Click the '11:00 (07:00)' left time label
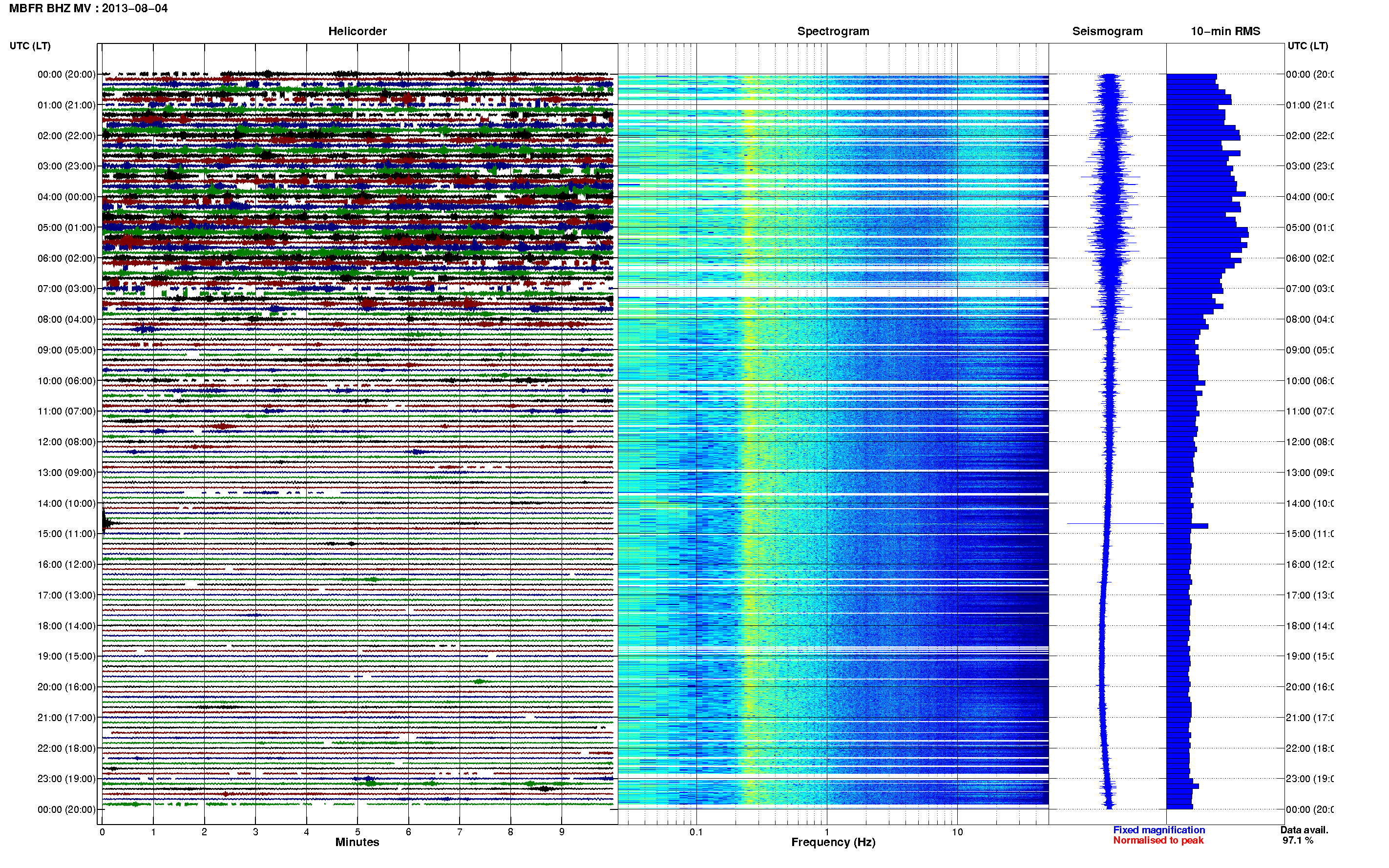Viewport: 1389px width, 868px height. tap(66, 411)
